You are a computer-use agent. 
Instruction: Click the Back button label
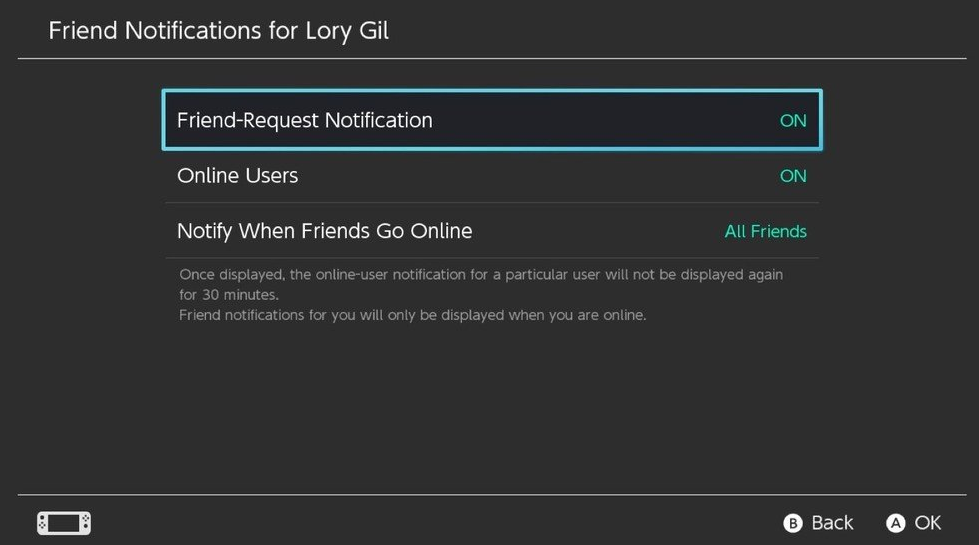pyautogui.click(x=832, y=523)
